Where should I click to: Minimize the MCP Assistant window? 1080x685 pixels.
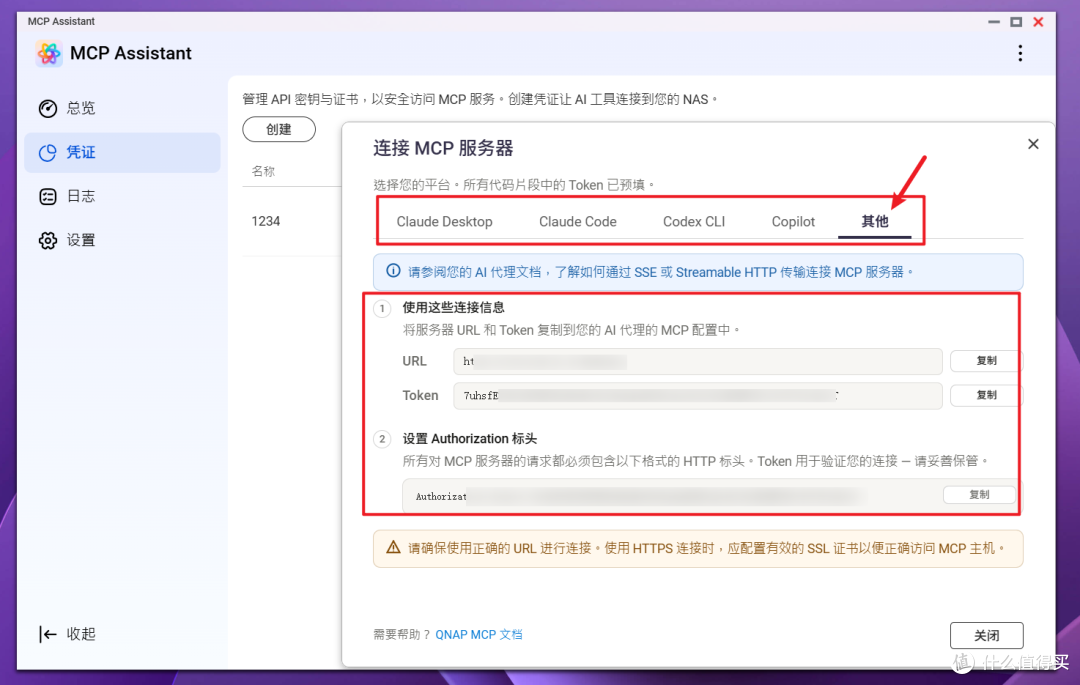pyautogui.click(x=994, y=22)
